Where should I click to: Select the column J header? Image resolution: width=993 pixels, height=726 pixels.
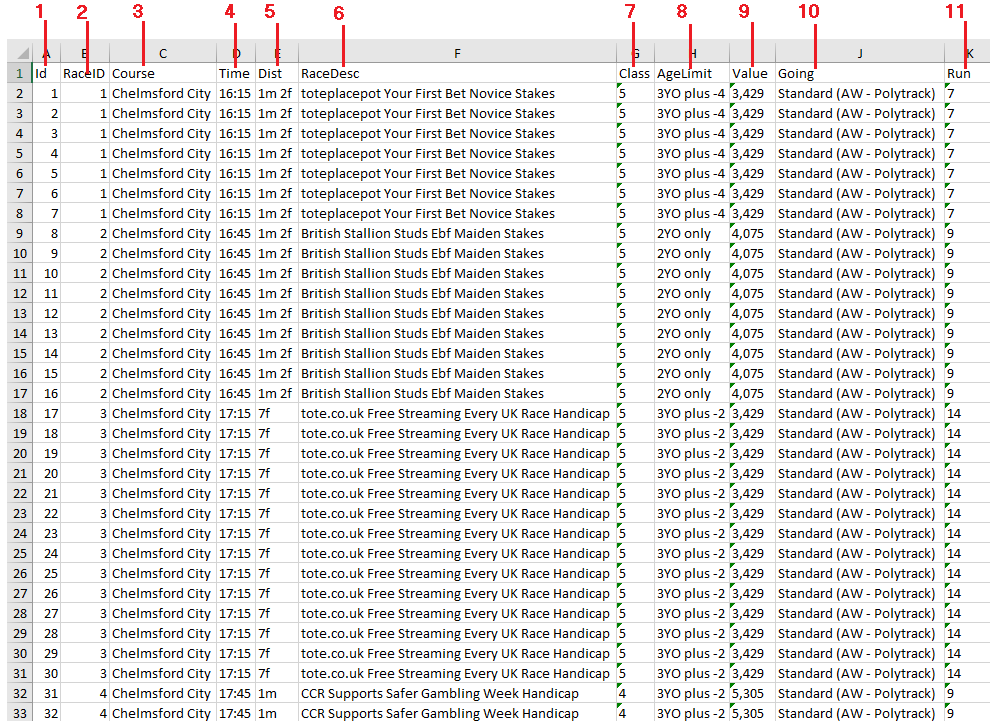(x=859, y=53)
